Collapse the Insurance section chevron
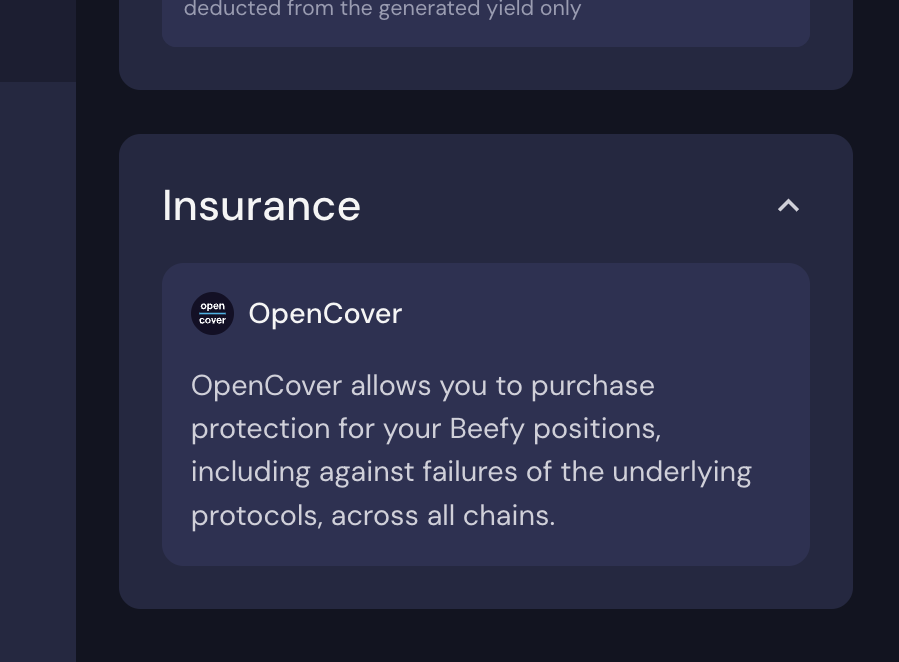Screen dimensions: 899x662 point(788,206)
